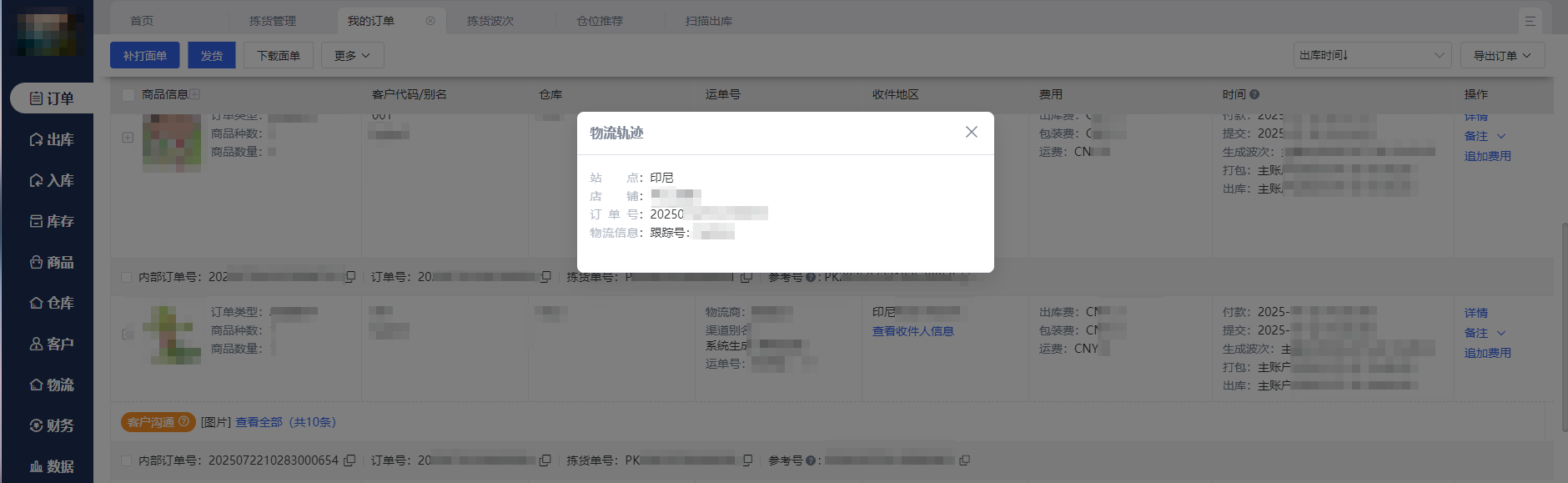
Task: Open the 查看收件人信息 link
Action: [912, 331]
